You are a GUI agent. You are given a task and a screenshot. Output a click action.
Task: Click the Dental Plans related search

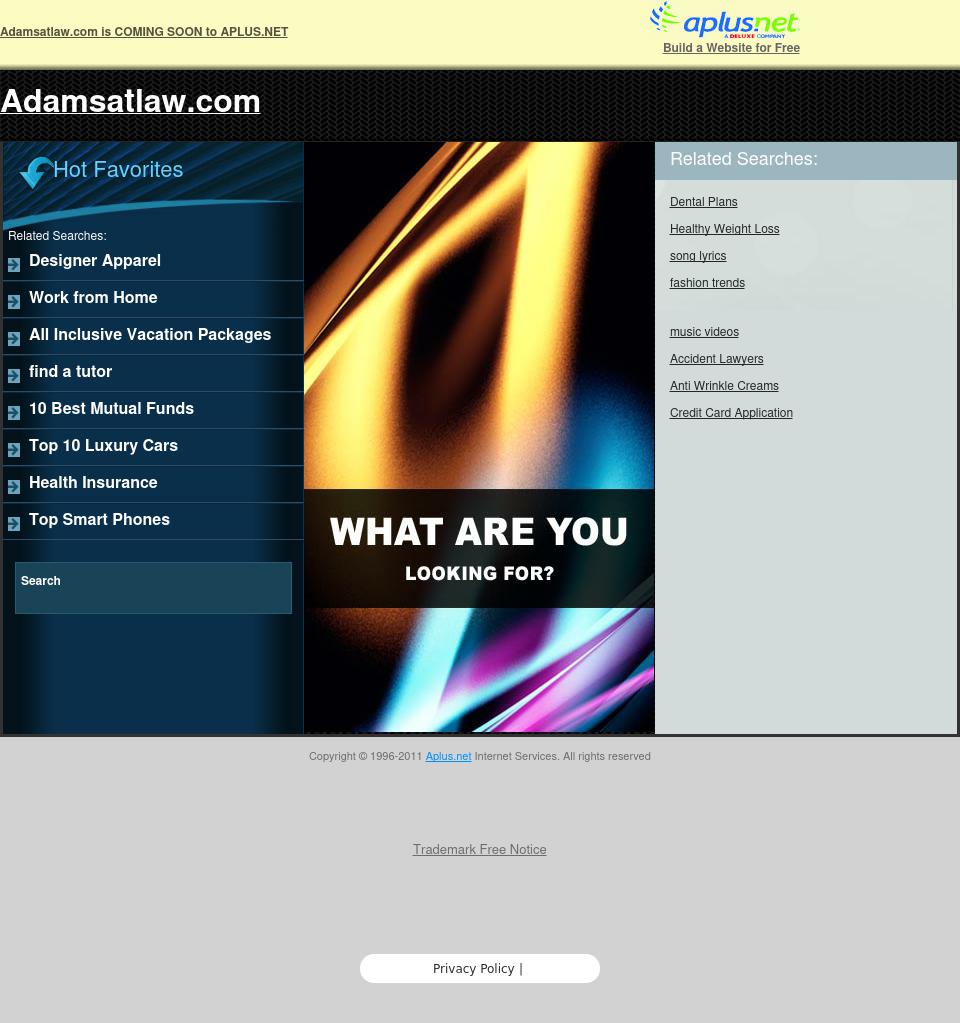tap(704, 202)
